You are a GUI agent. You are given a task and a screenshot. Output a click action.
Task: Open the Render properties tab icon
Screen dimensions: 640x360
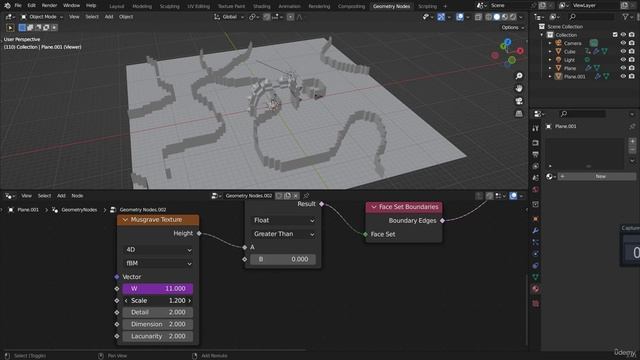pyautogui.click(x=536, y=143)
